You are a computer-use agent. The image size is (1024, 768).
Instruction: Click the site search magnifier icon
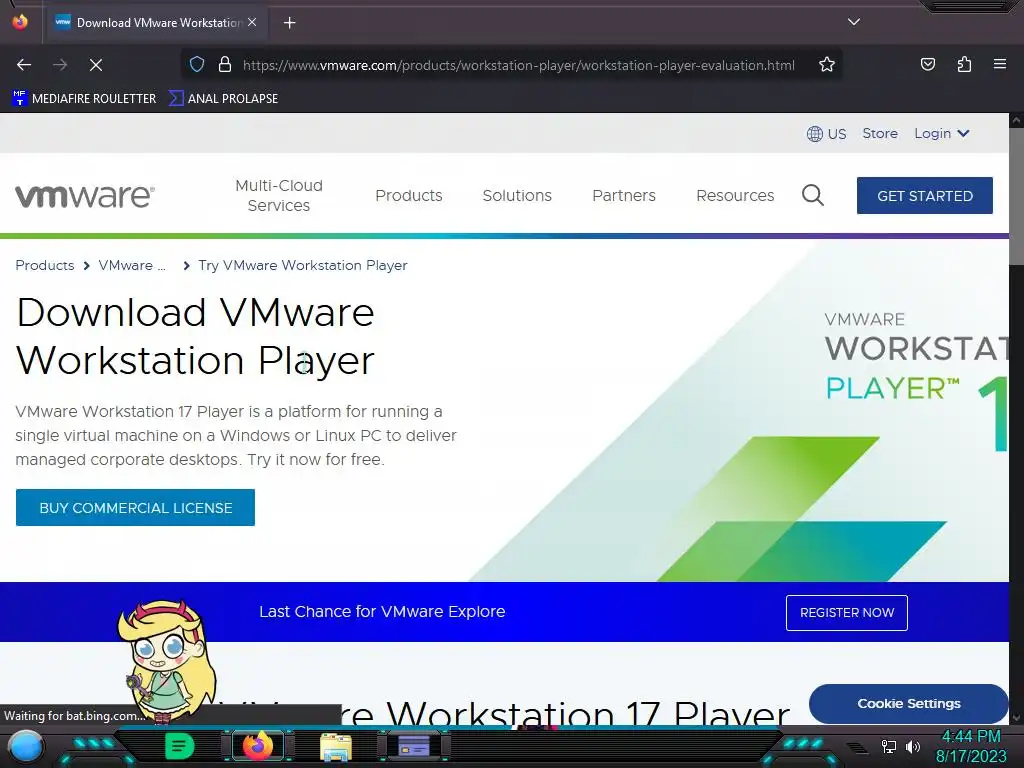pos(812,195)
